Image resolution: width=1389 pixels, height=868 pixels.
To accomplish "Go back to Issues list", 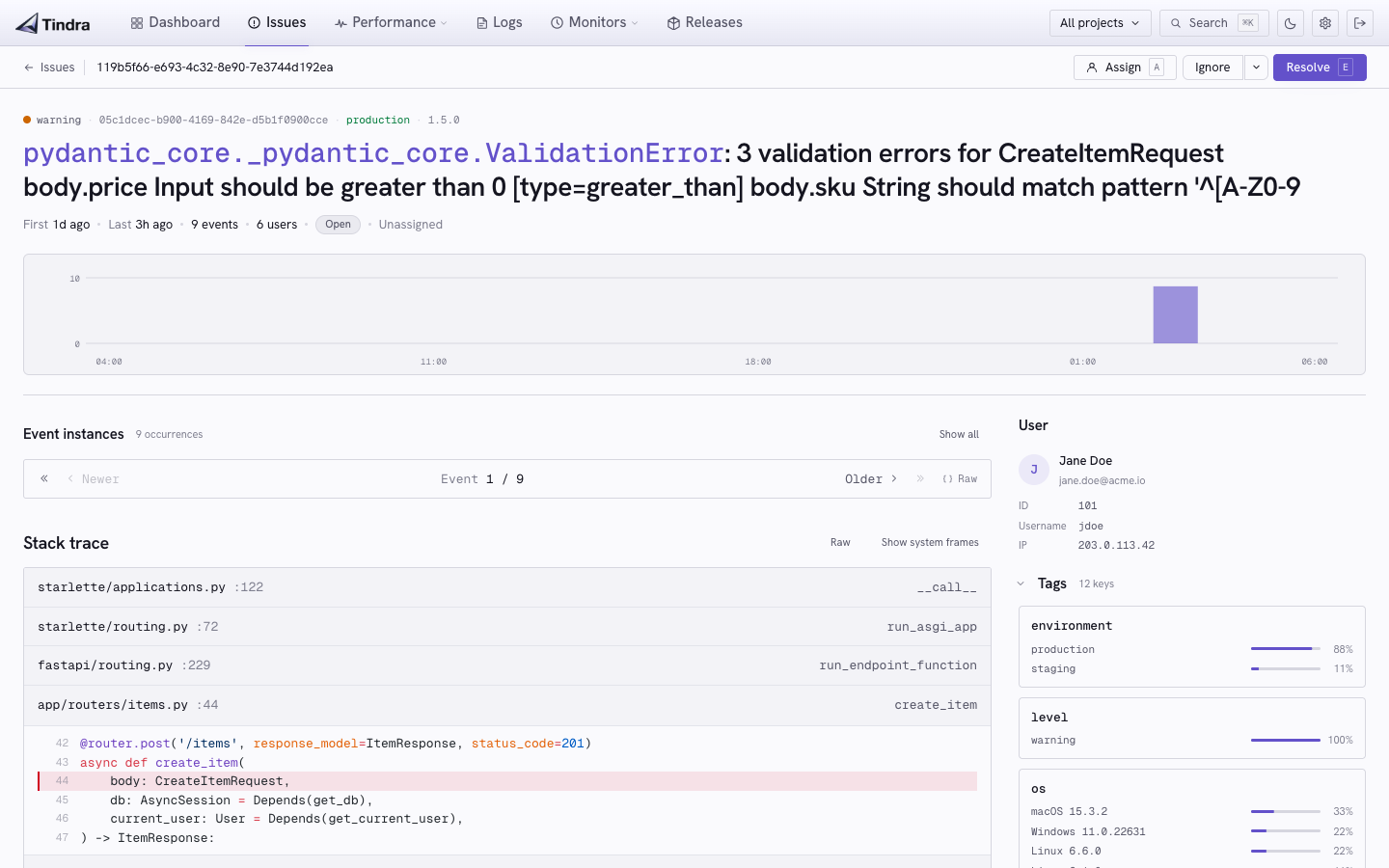I will [x=49, y=68].
